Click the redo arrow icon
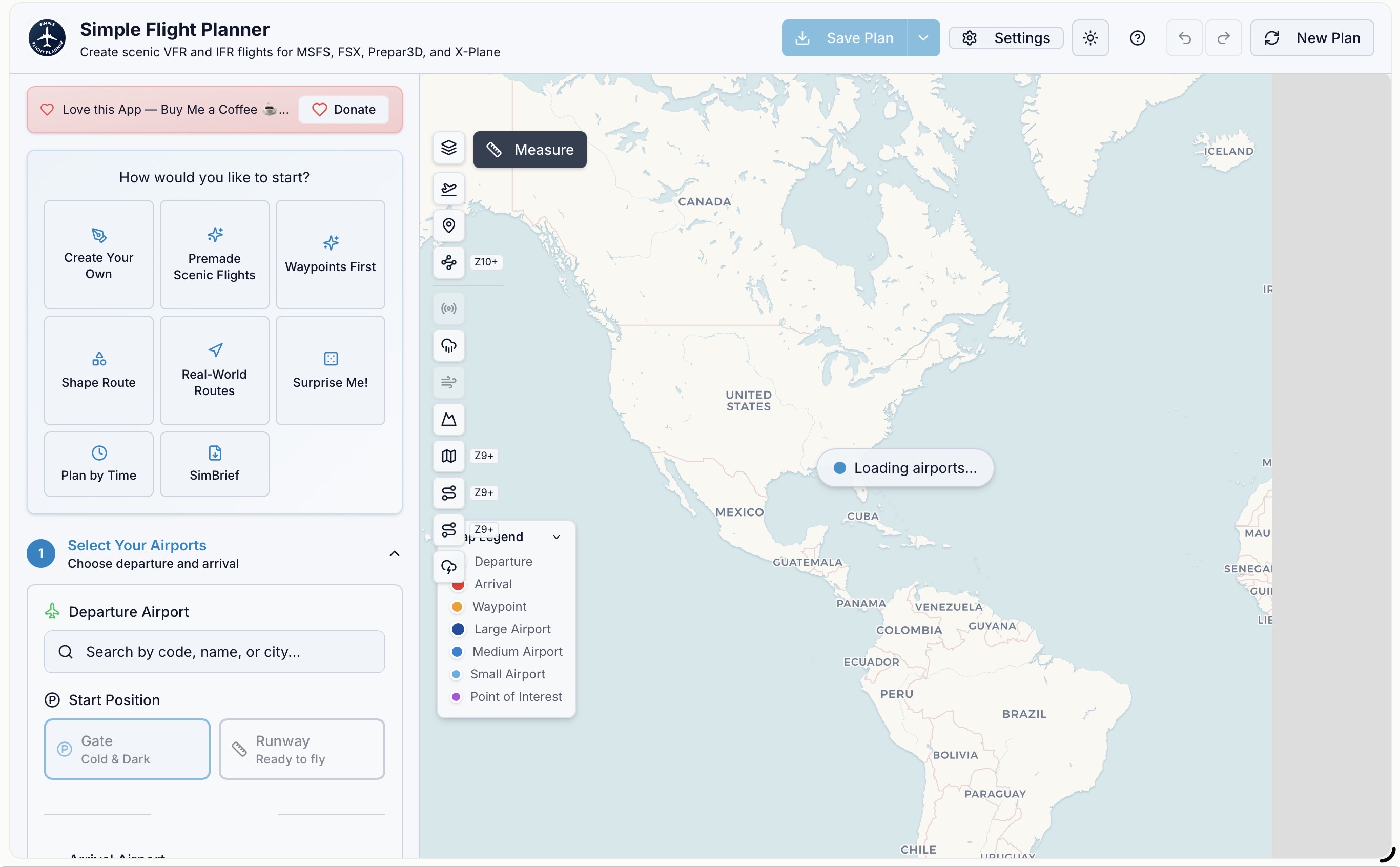Screen dimensions: 1400x867 (x=1223, y=38)
